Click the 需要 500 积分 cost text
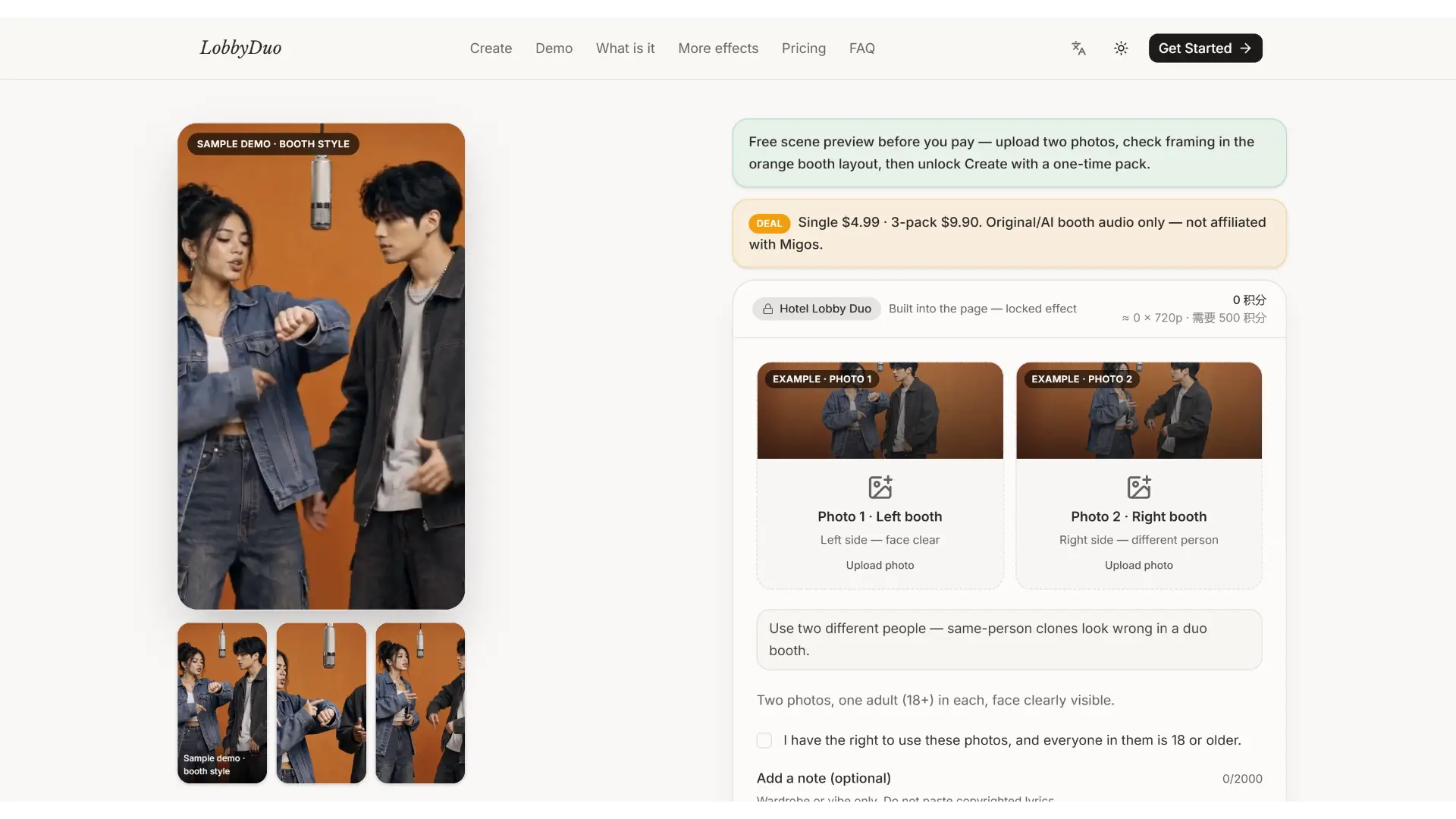 click(x=1228, y=318)
